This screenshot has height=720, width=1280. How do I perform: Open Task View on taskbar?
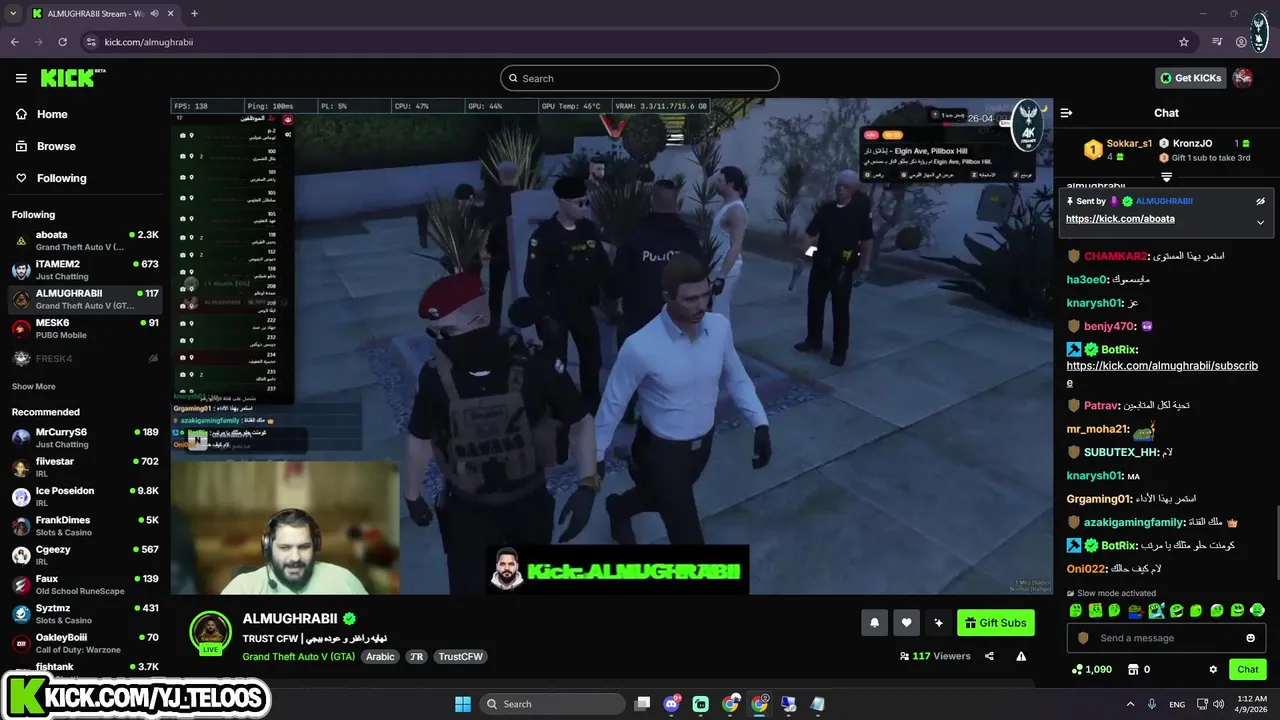pos(643,704)
